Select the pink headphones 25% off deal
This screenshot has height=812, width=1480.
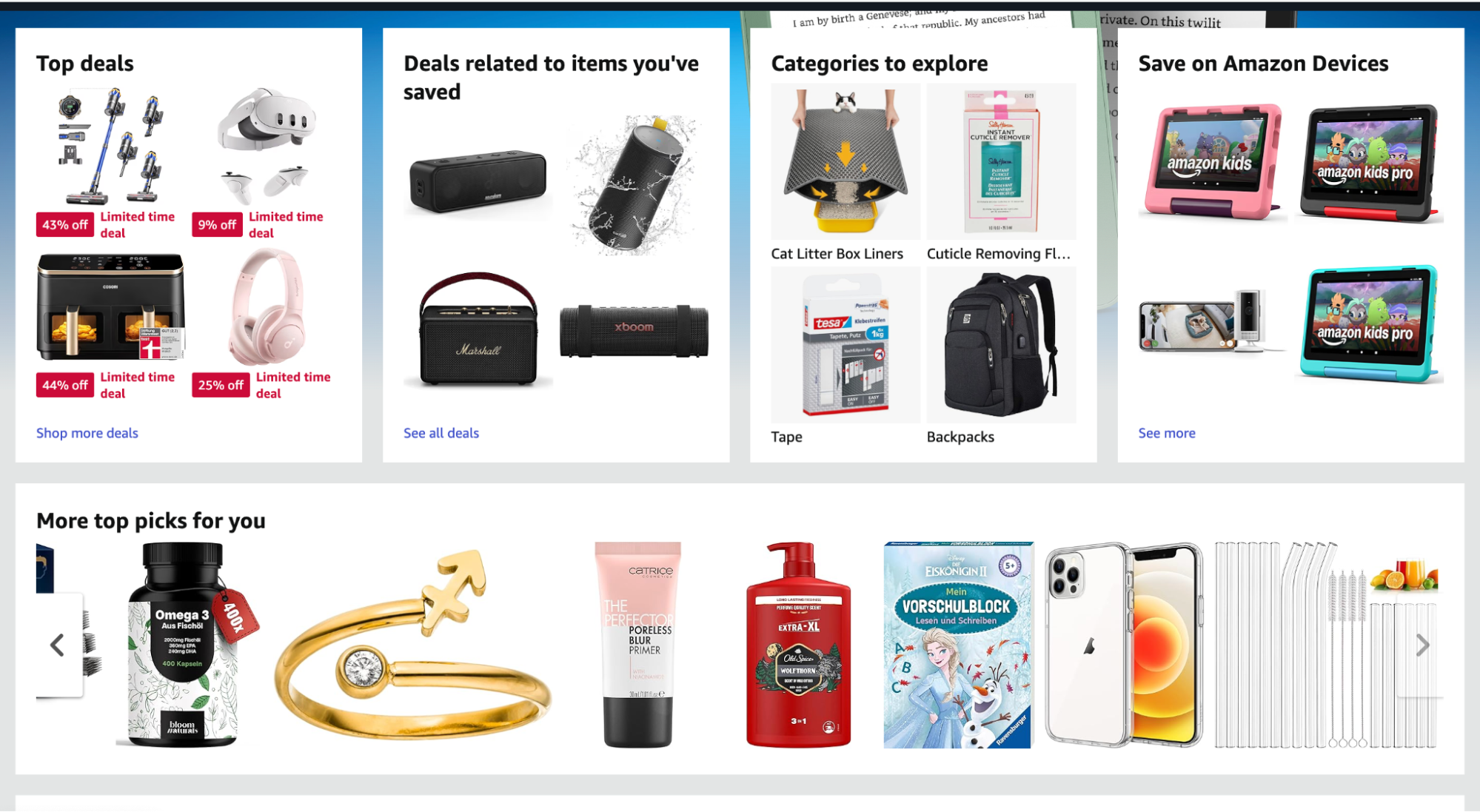tap(266, 306)
